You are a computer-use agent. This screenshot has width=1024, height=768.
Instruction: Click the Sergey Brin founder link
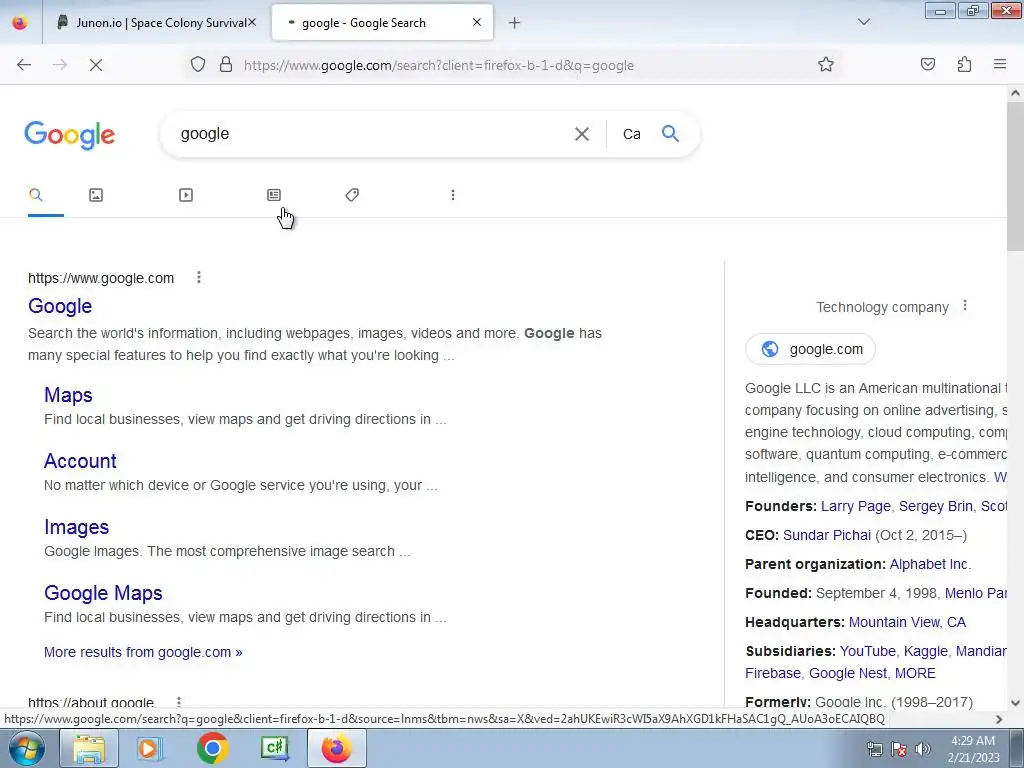[936, 506]
